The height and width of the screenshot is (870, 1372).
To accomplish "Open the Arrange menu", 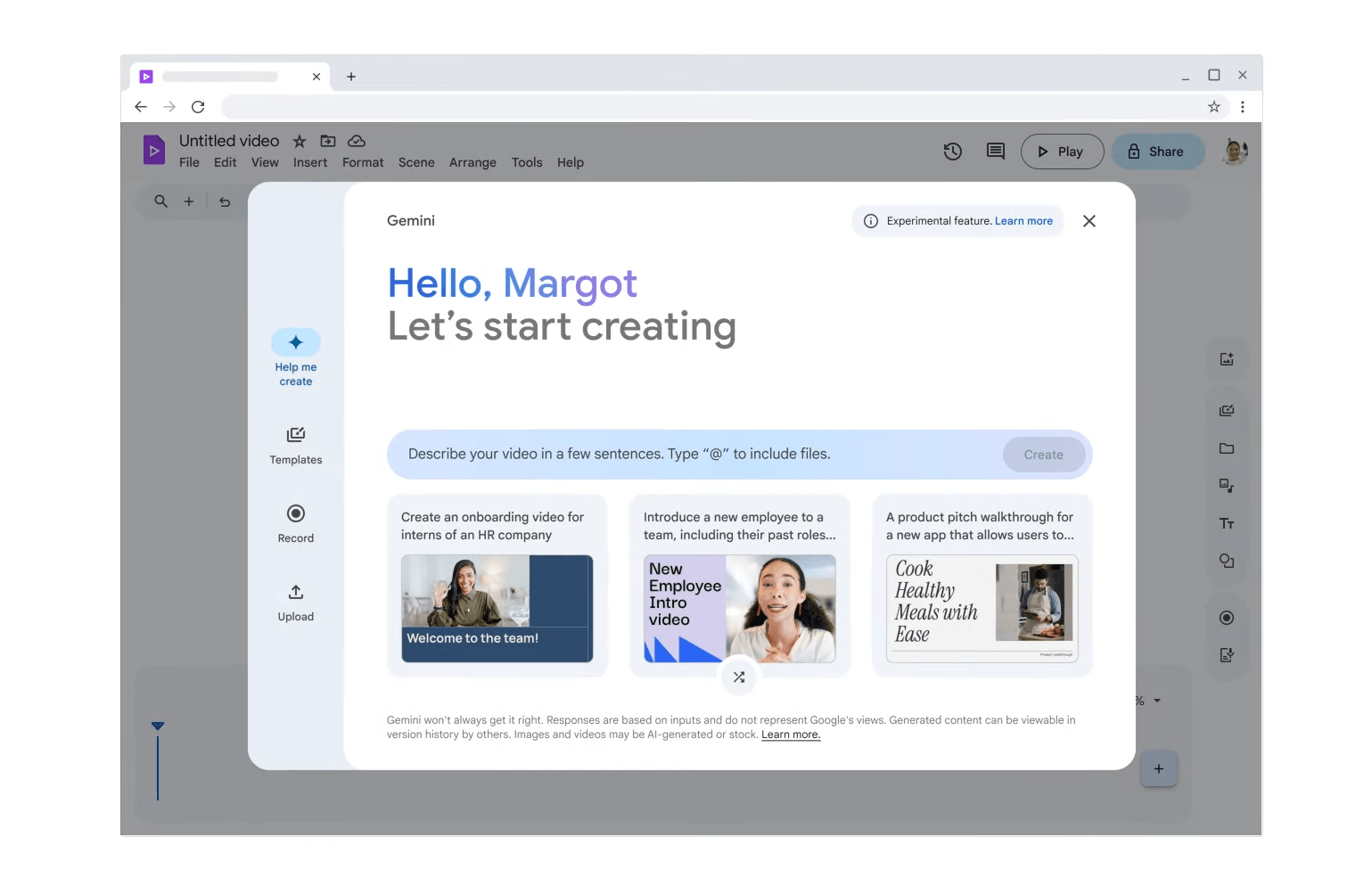I will 472,162.
